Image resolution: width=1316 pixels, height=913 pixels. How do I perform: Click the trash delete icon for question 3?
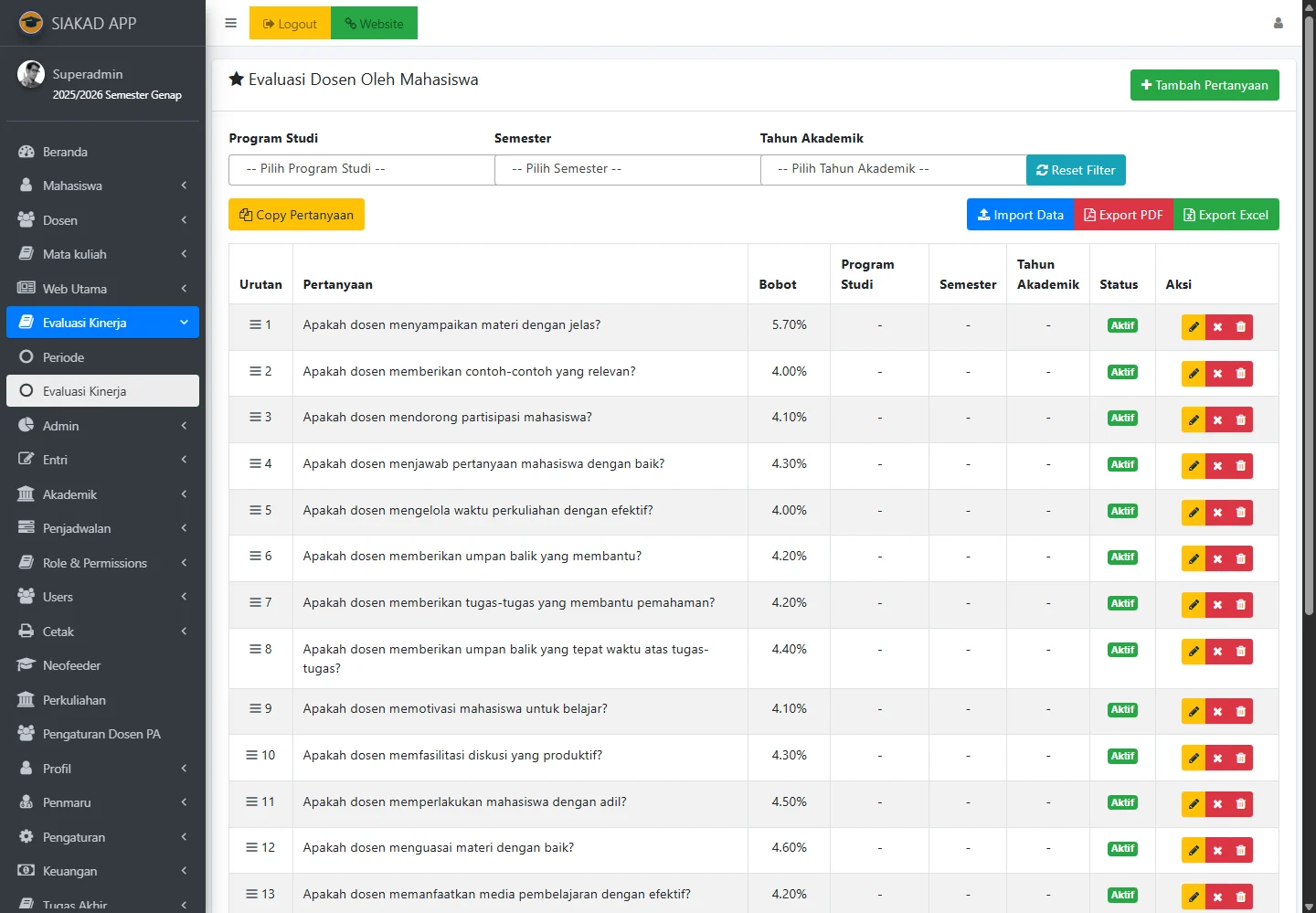[1240, 419]
